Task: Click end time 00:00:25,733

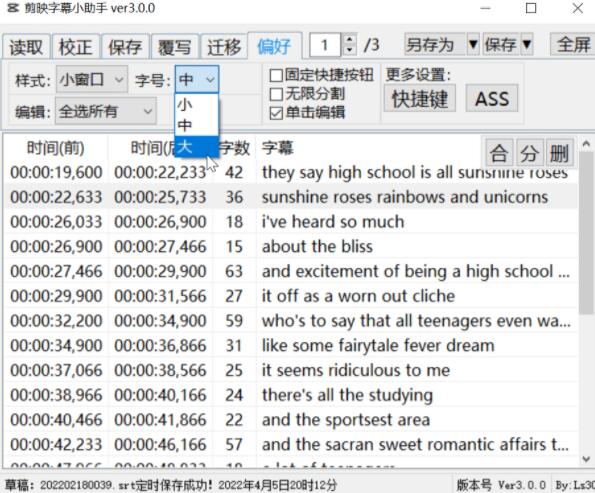Action: click(x=160, y=197)
